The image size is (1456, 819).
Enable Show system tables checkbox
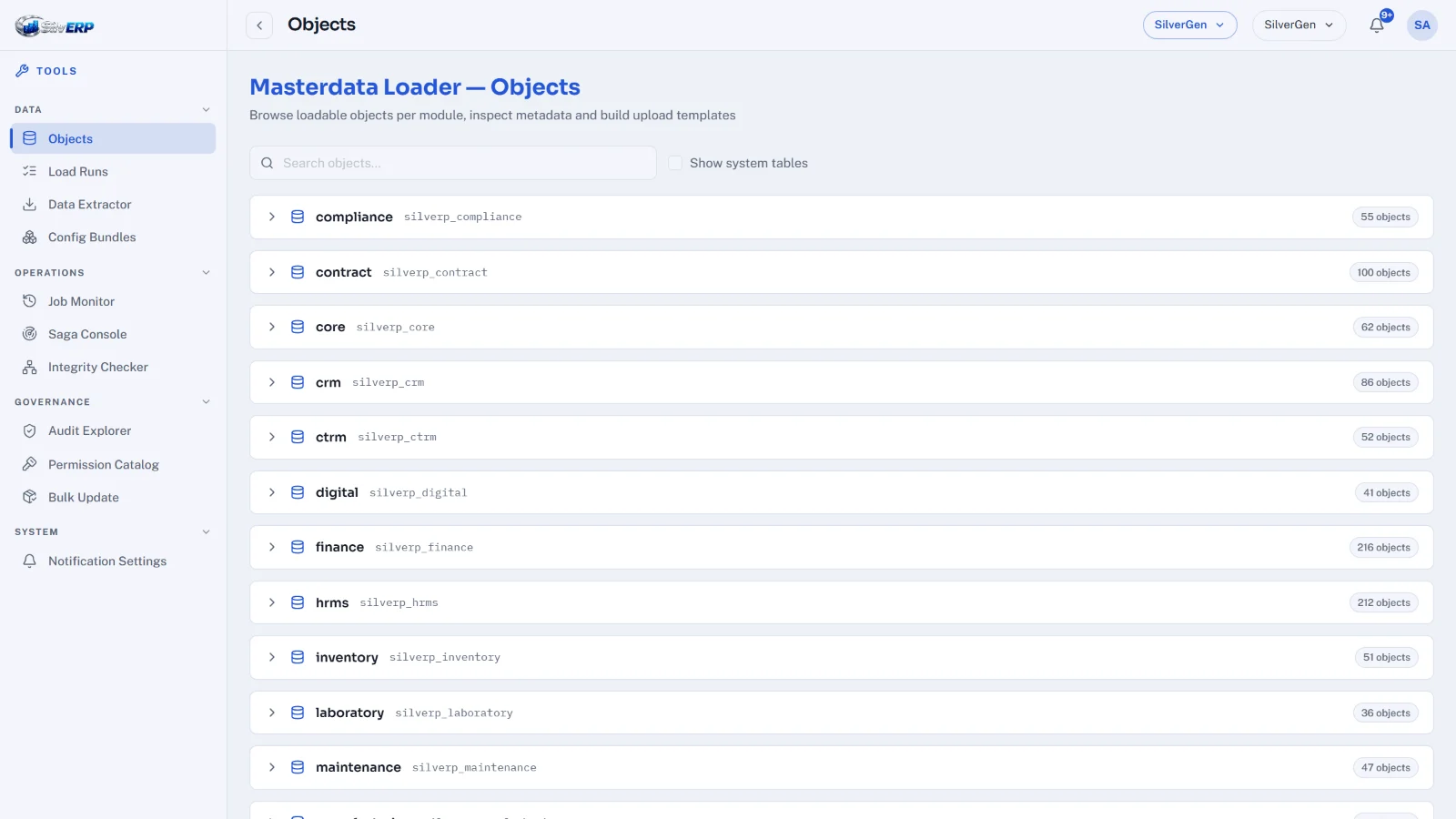click(675, 163)
